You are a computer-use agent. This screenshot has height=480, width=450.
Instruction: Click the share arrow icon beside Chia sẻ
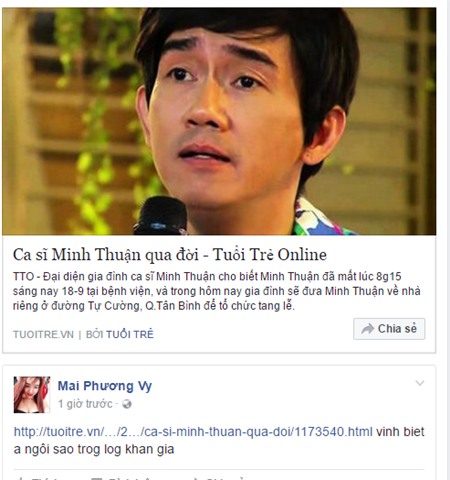pyautogui.click(x=367, y=329)
